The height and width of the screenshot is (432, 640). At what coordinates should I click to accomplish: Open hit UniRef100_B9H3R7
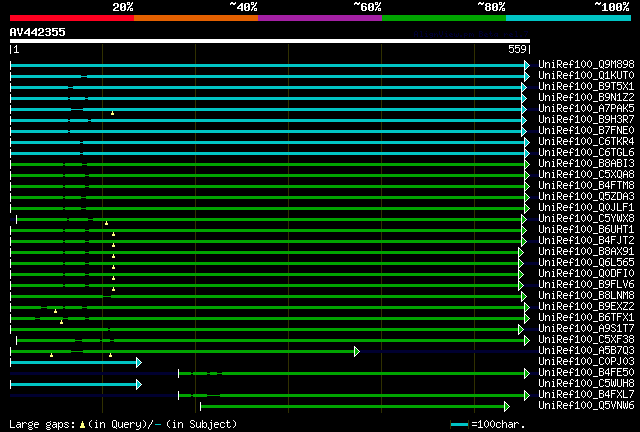click(586, 119)
